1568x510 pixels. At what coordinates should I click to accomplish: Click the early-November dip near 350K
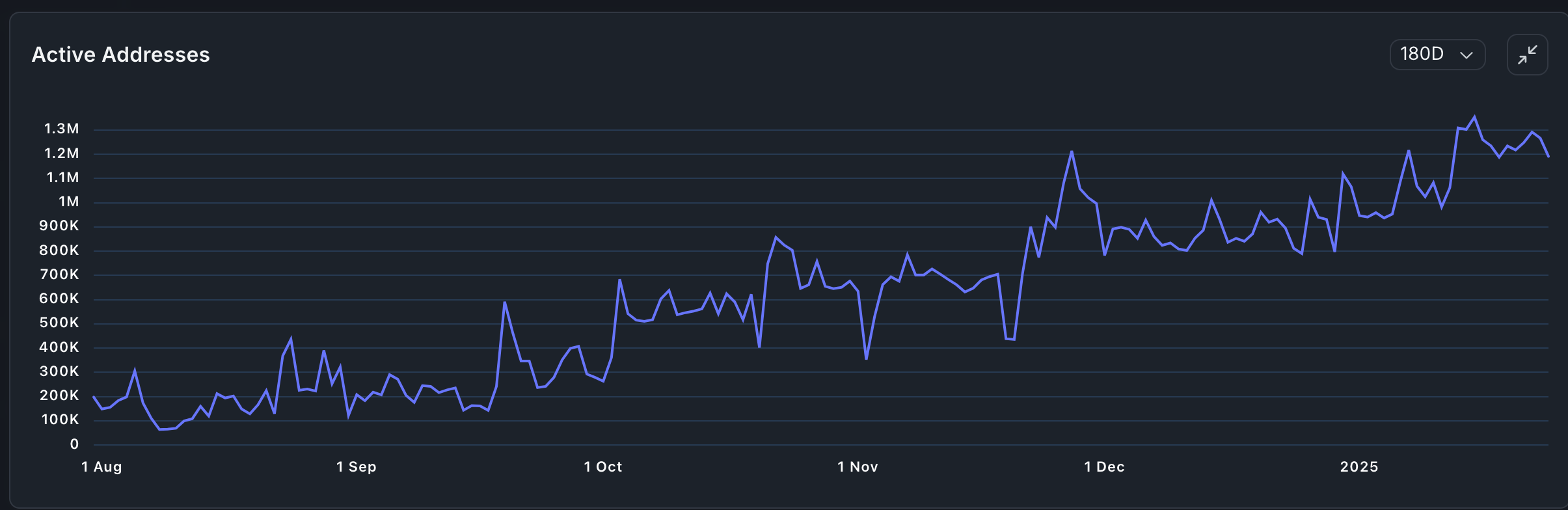click(866, 358)
